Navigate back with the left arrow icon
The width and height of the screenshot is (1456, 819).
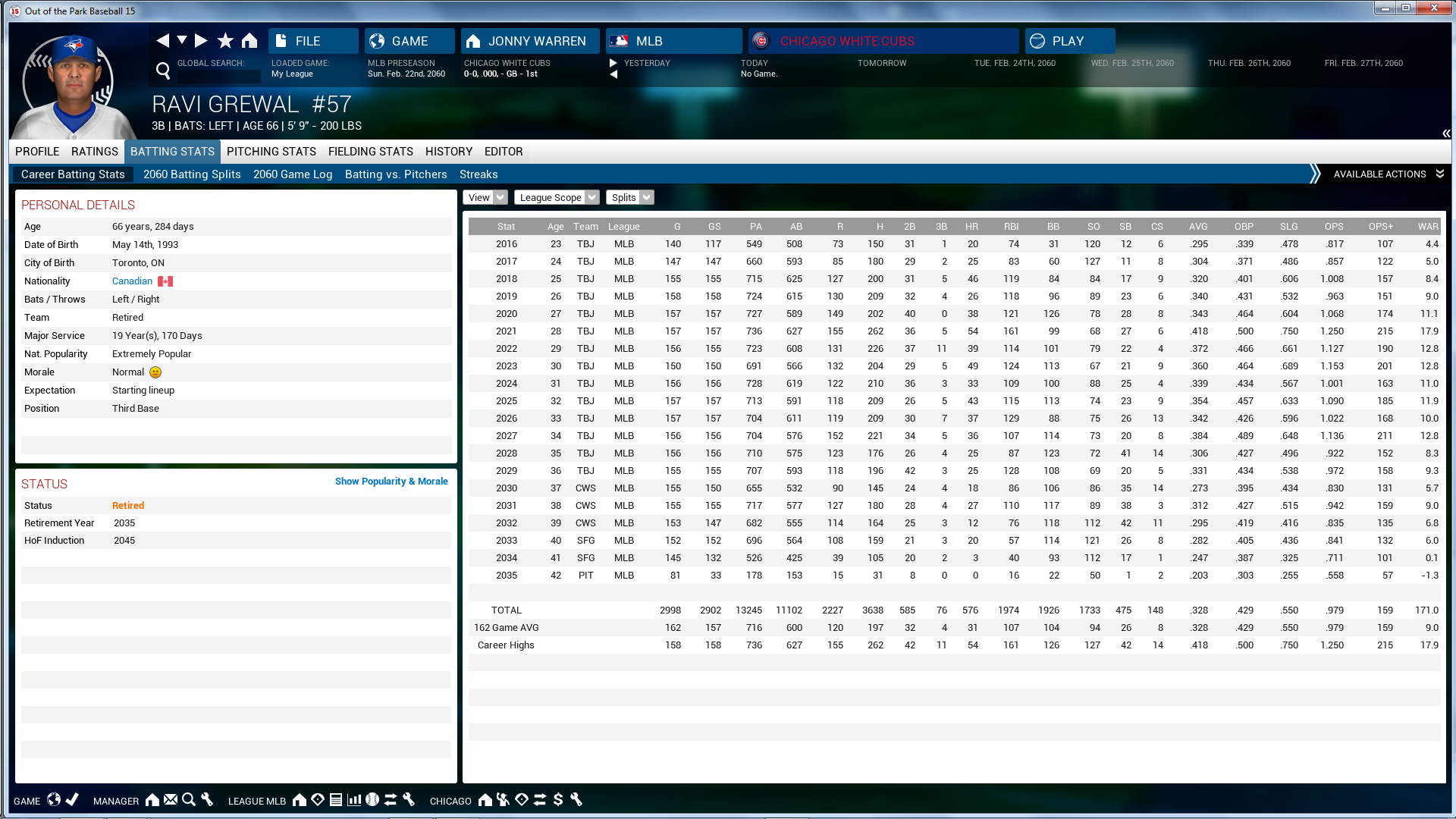coord(162,41)
